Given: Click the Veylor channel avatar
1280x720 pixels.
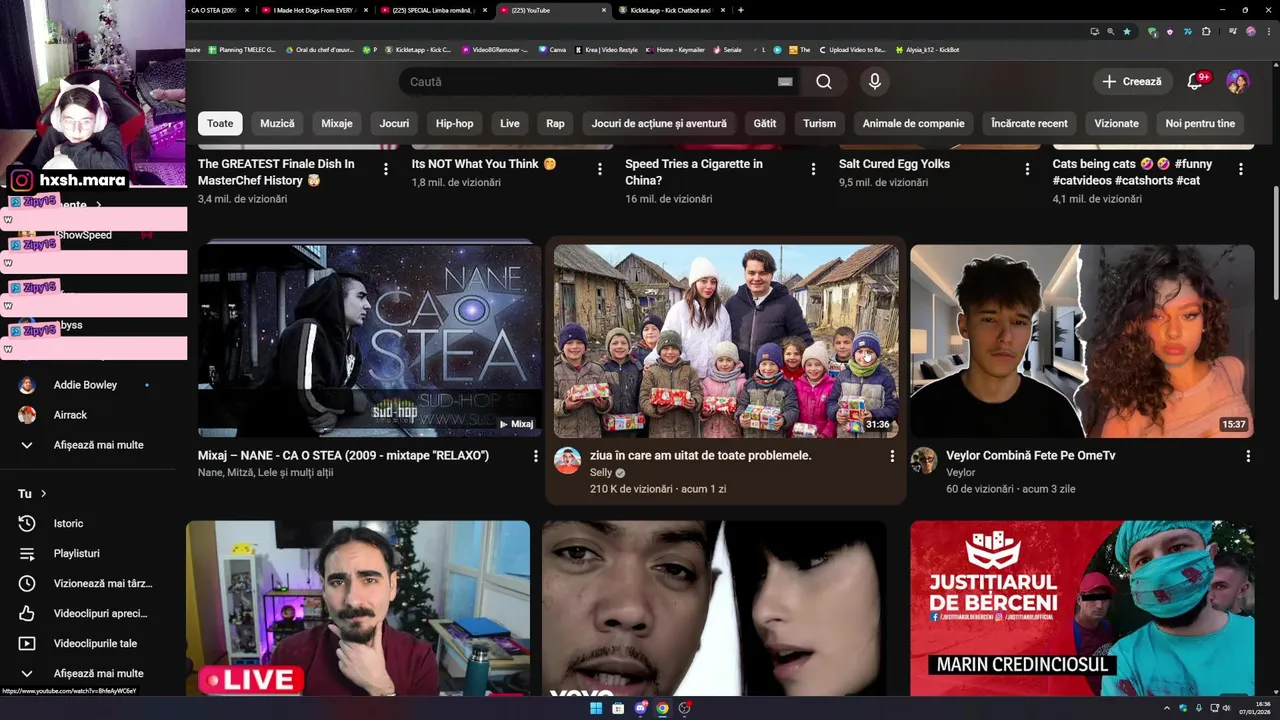Looking at the screenshot, I should (923, 461).
